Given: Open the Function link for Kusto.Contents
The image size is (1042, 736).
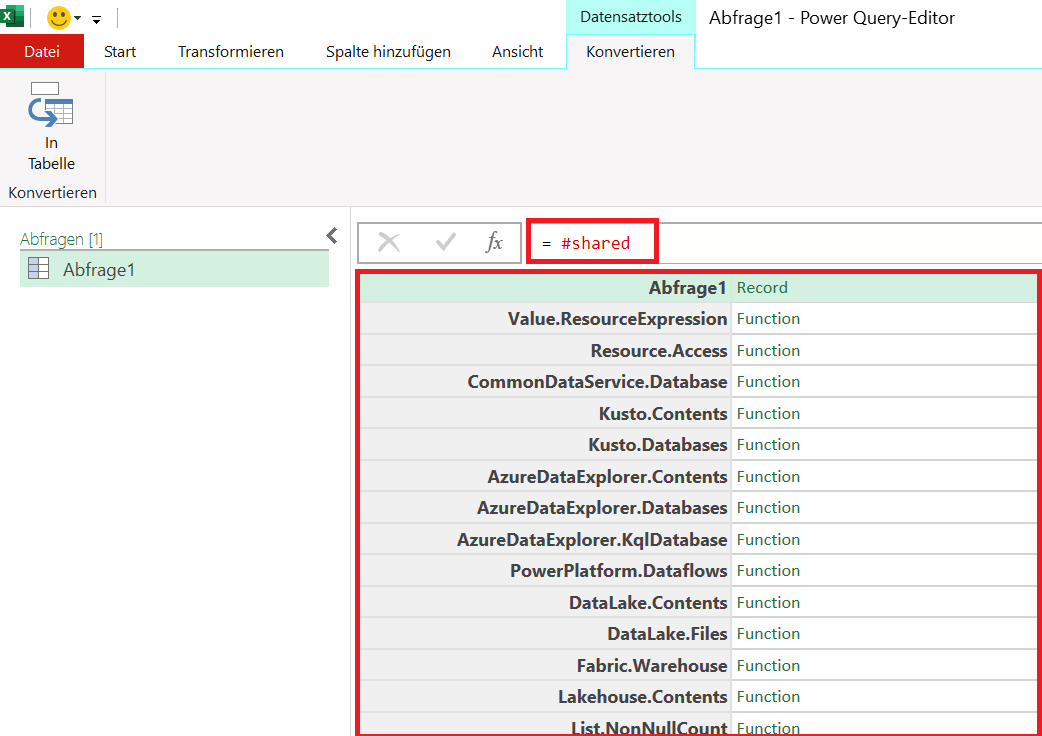Looking at the screenshot, I should (768, 413).
